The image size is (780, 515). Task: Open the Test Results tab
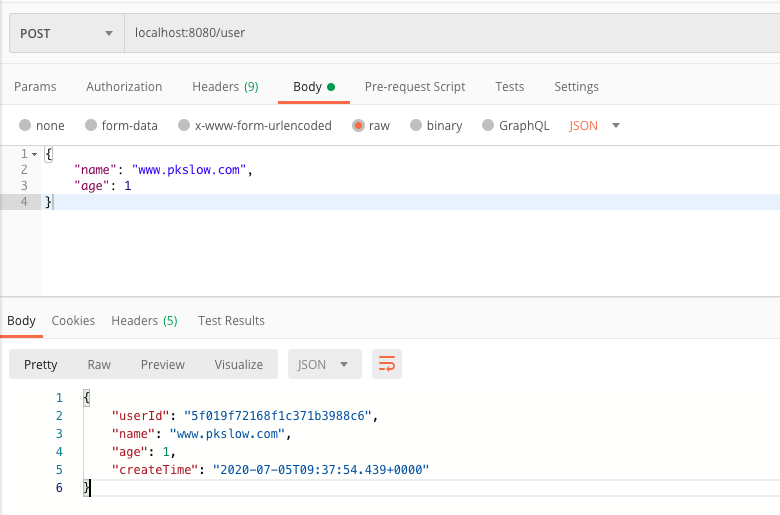point(231,320)
